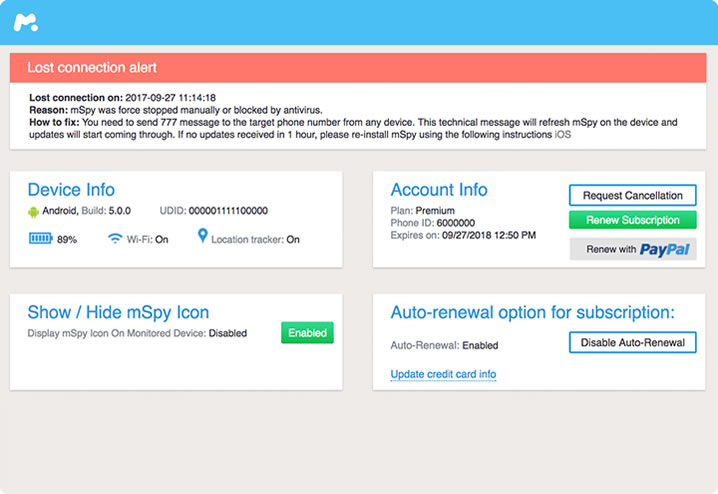718x494 pixels.
Task: Open the iOS instructions link
Action: (x=563, y=135)
